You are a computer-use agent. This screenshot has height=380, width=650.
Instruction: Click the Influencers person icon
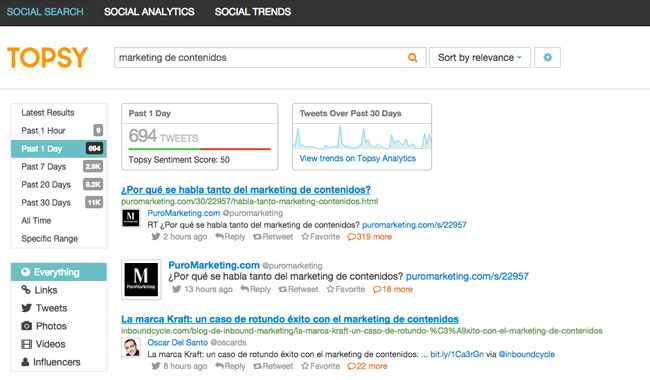coord(25,362)
